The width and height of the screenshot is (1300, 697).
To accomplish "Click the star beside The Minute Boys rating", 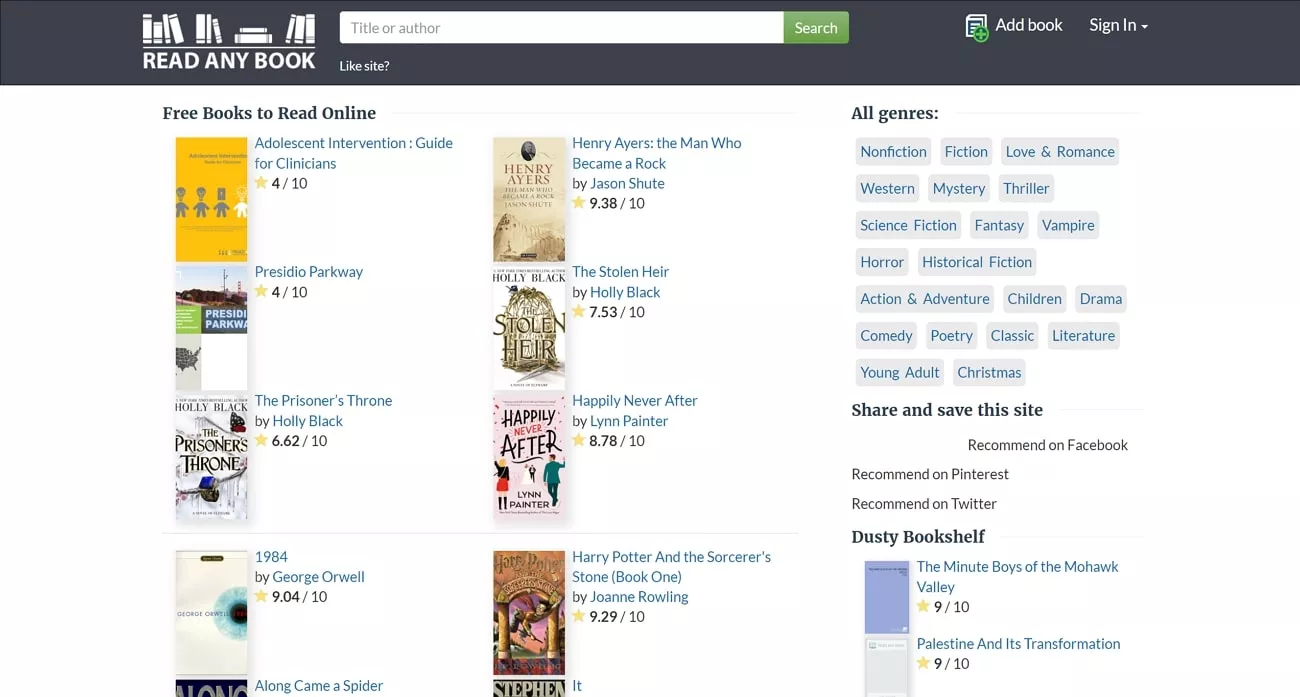I will (x=924, y=606).
